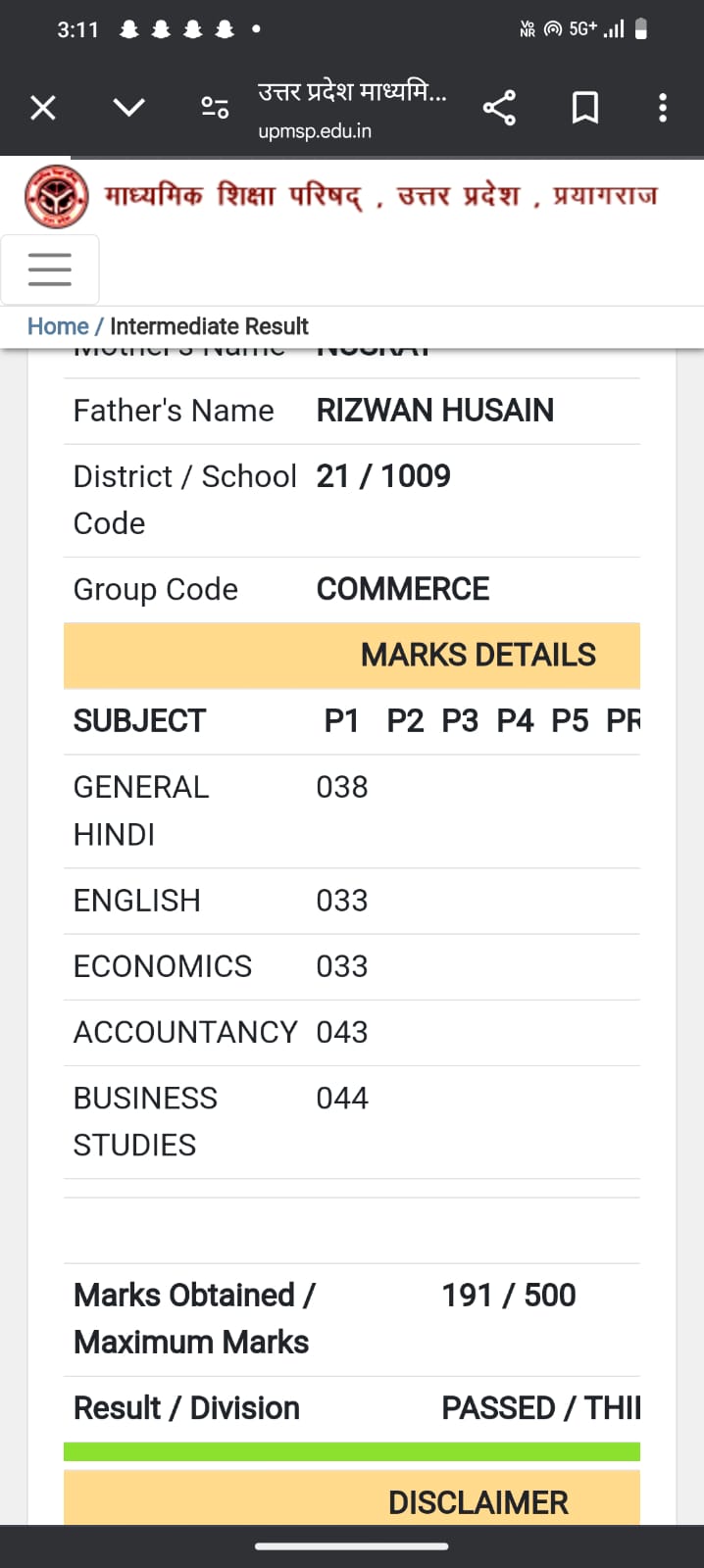Select the ACCOUNTANCY subject row
Image resolution: width=704 pixels, height=1568 pixels.
352,1033
